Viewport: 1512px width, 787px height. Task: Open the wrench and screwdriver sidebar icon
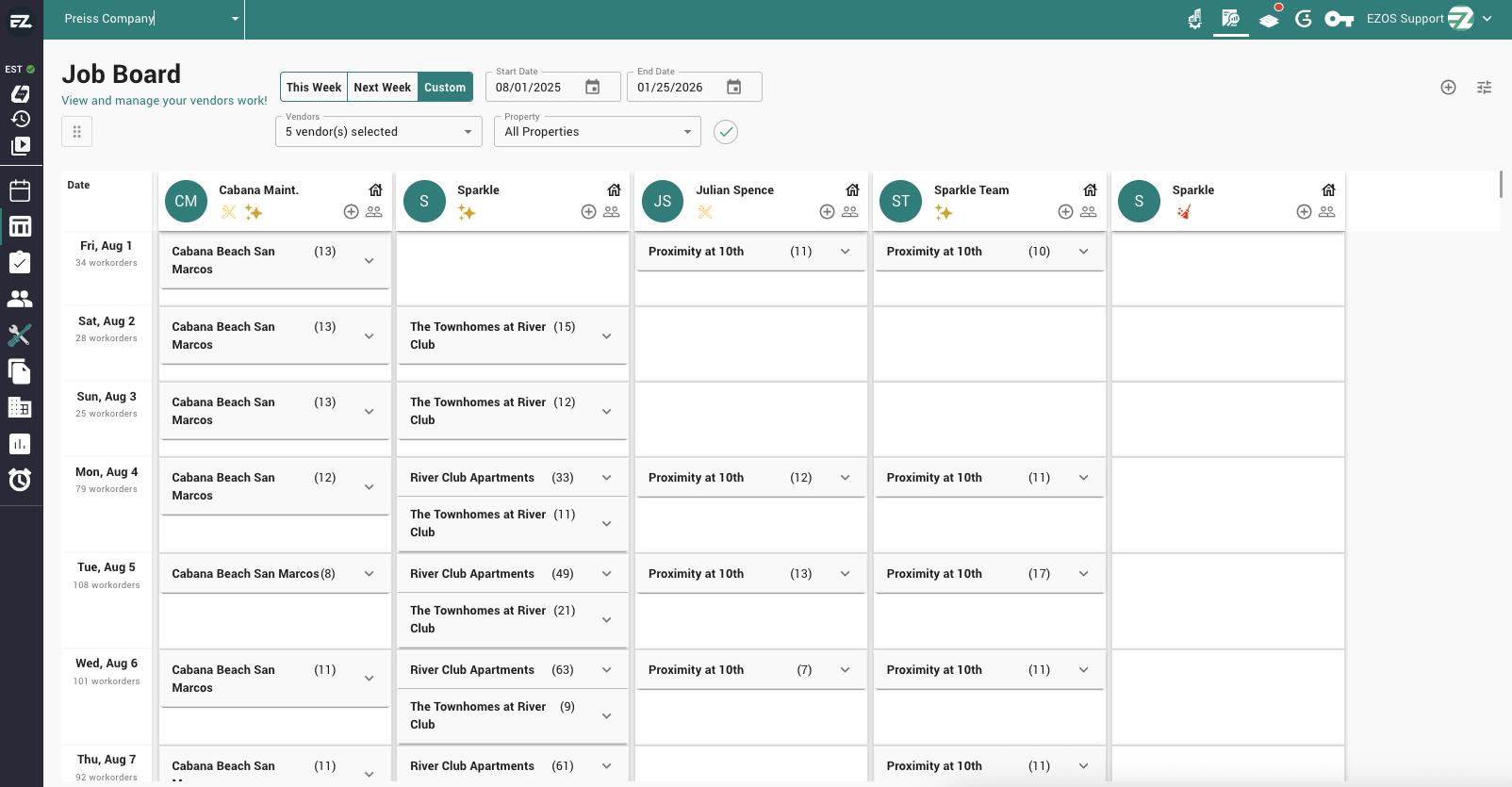click(x=20, y=335)
